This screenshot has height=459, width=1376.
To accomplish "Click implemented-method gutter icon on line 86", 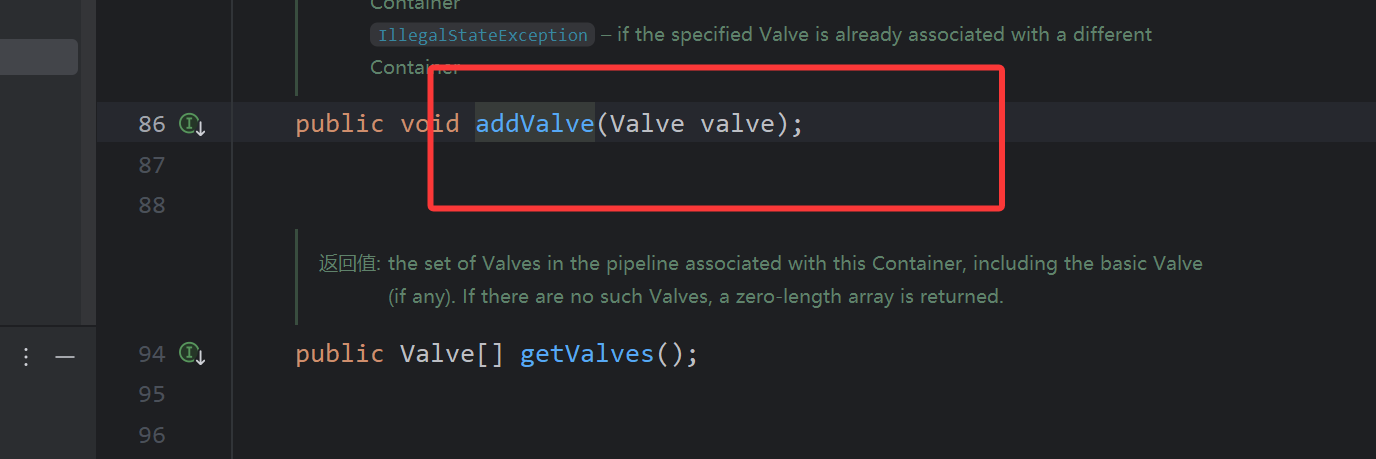I will click(191, 124).
